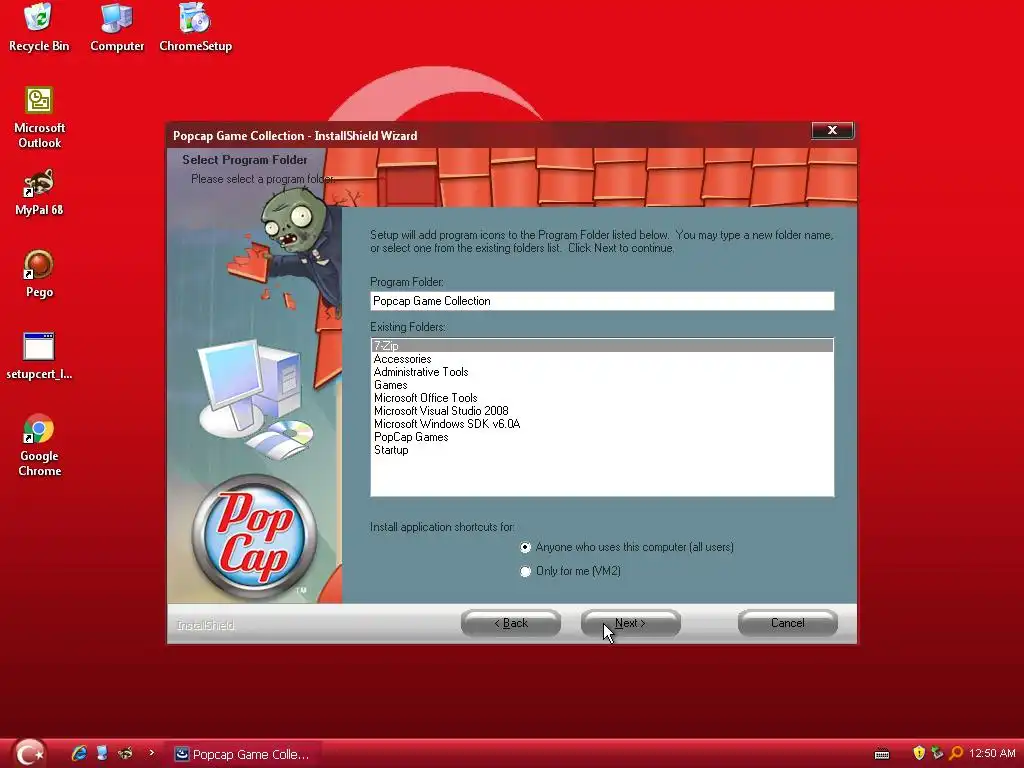Launch Internet Explorer from quick launch
The height and width of the screenshot is (768, 1024).
pyautogui.click(x=79, y=753)
